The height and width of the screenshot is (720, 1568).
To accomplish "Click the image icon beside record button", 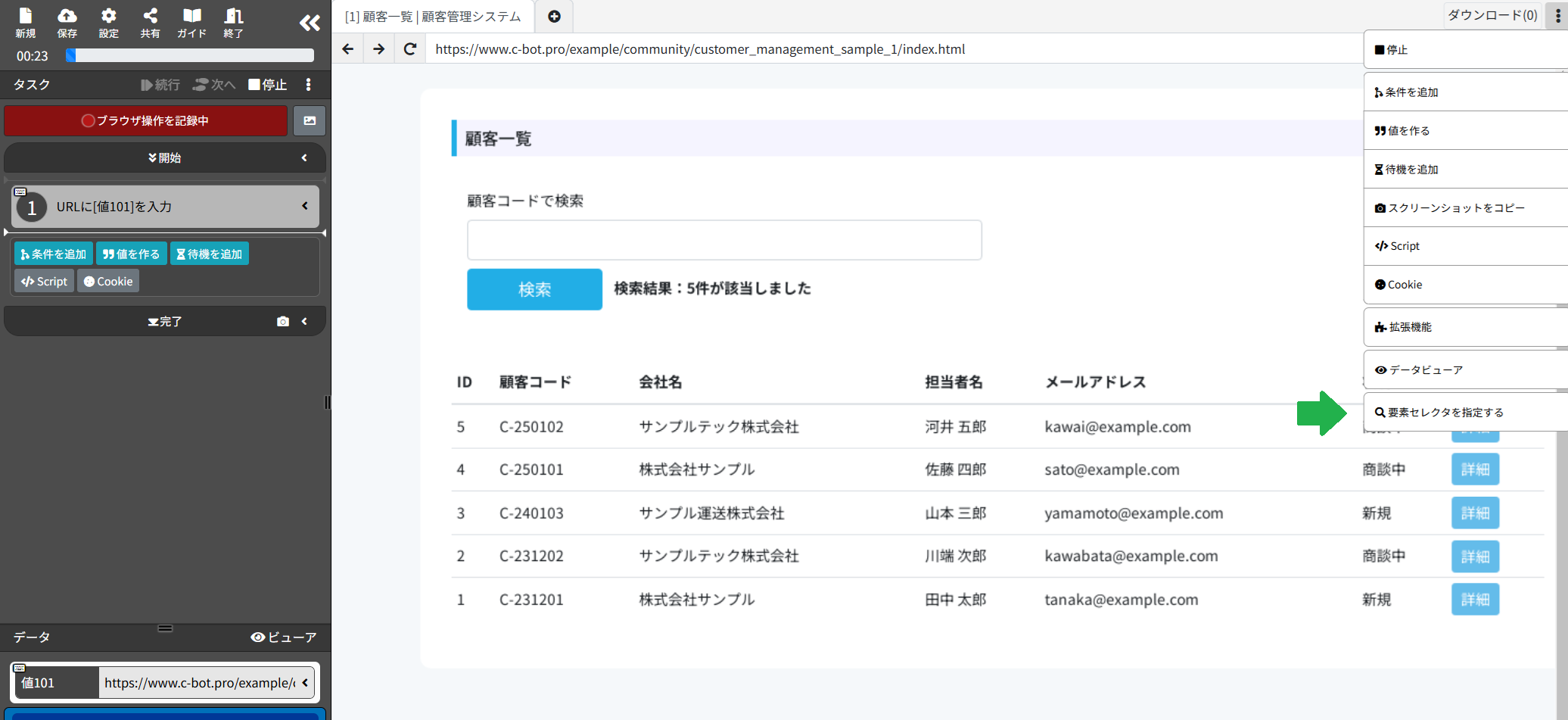I will point(310,120).
